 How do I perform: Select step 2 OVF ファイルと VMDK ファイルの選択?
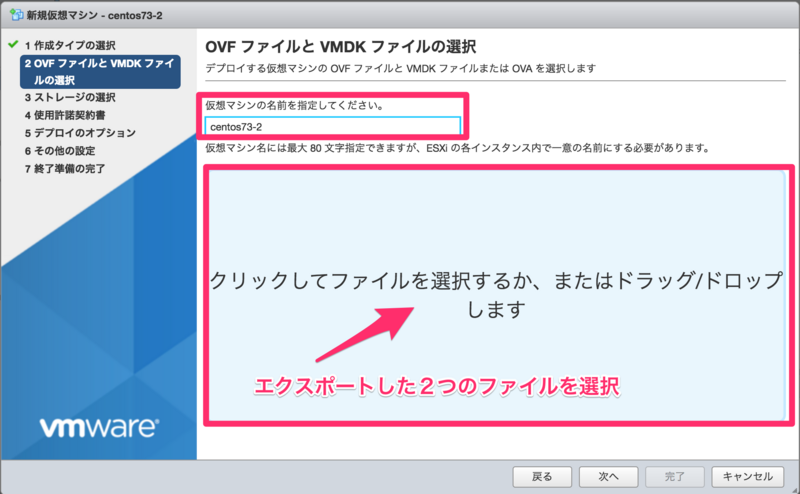click(x=100, y=72)
